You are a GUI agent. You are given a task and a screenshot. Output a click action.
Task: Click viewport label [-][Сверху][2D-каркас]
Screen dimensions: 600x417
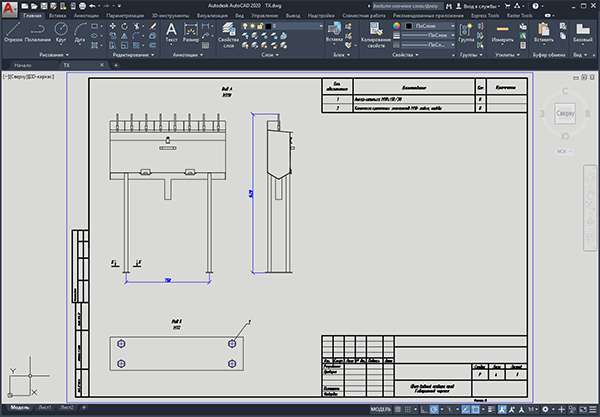[x=29, y=77]
